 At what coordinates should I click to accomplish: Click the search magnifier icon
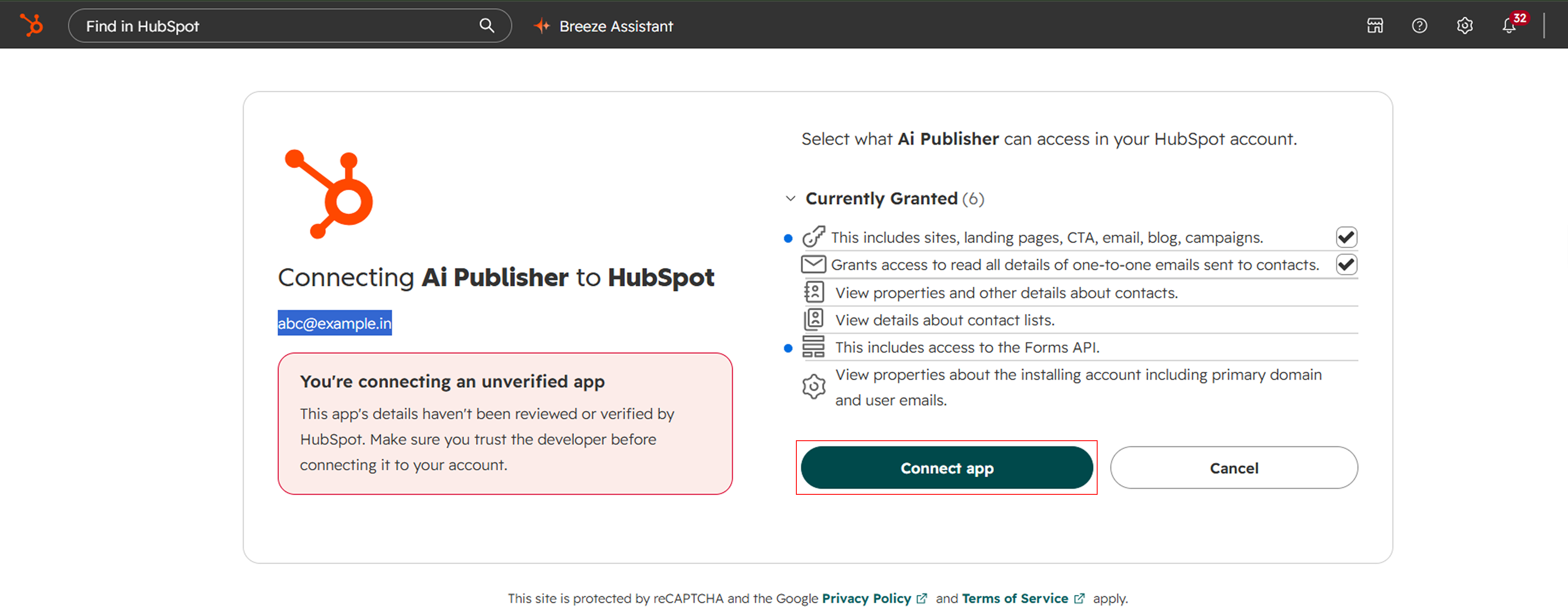[486, 26]
